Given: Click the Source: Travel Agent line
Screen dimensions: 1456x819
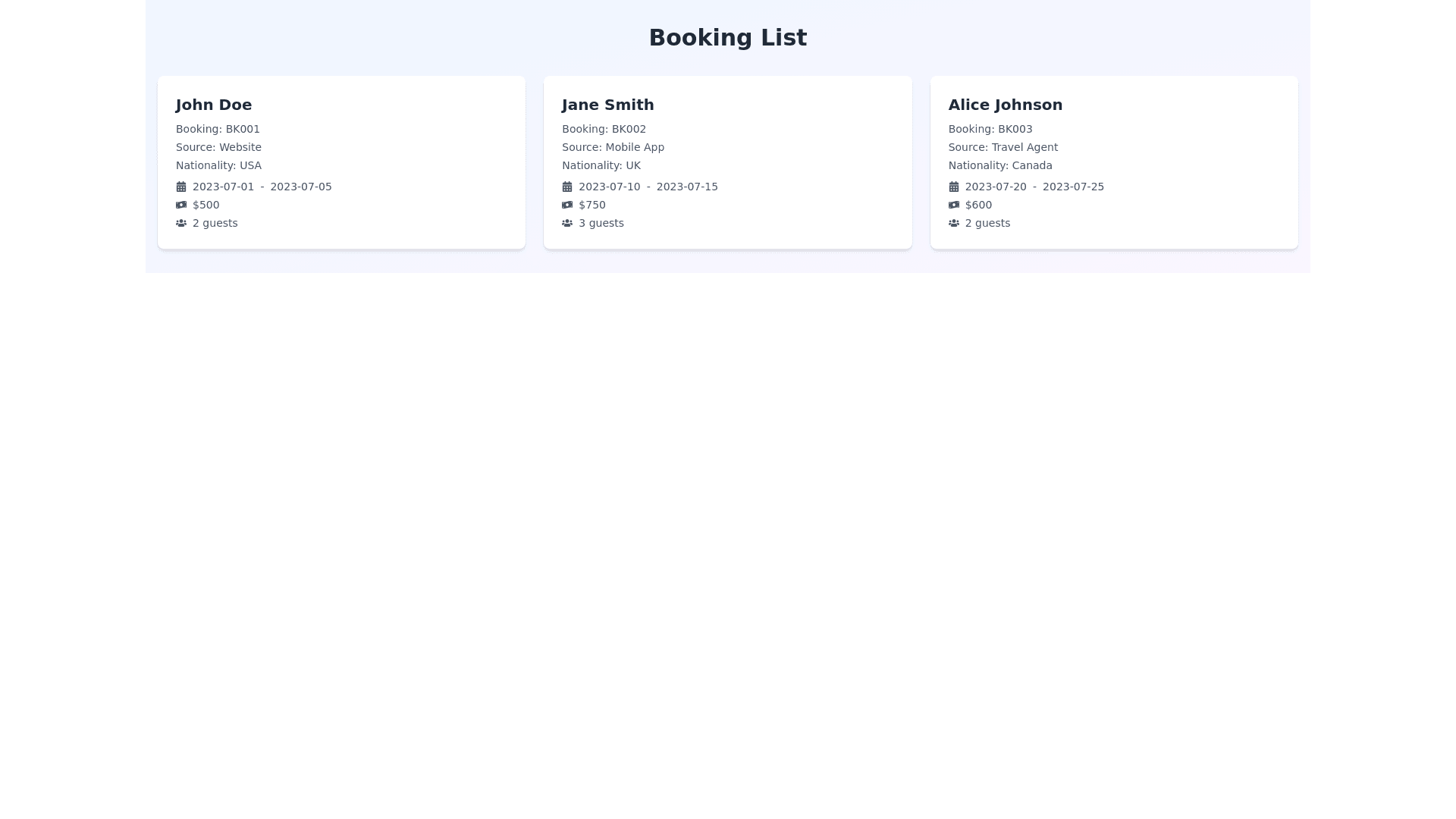Looking at the screenshot, I should click(1003, 147).
